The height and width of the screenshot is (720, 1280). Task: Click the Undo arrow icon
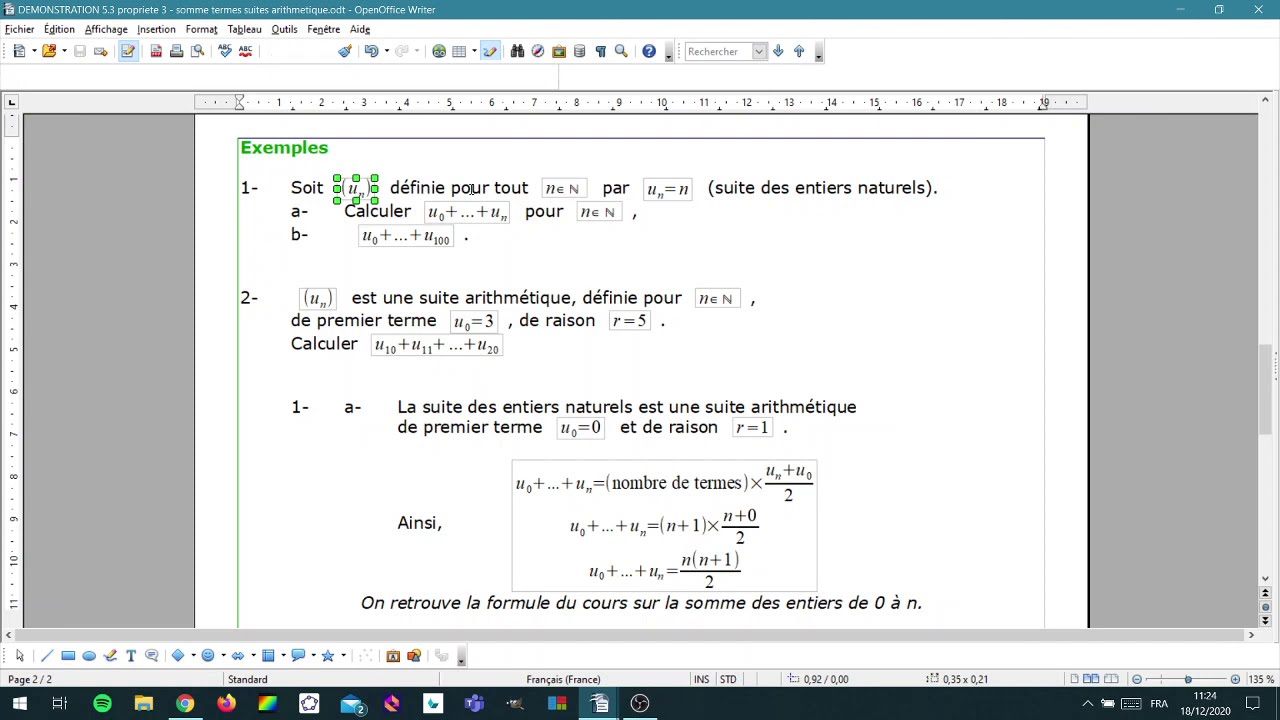tap(370, 51)
